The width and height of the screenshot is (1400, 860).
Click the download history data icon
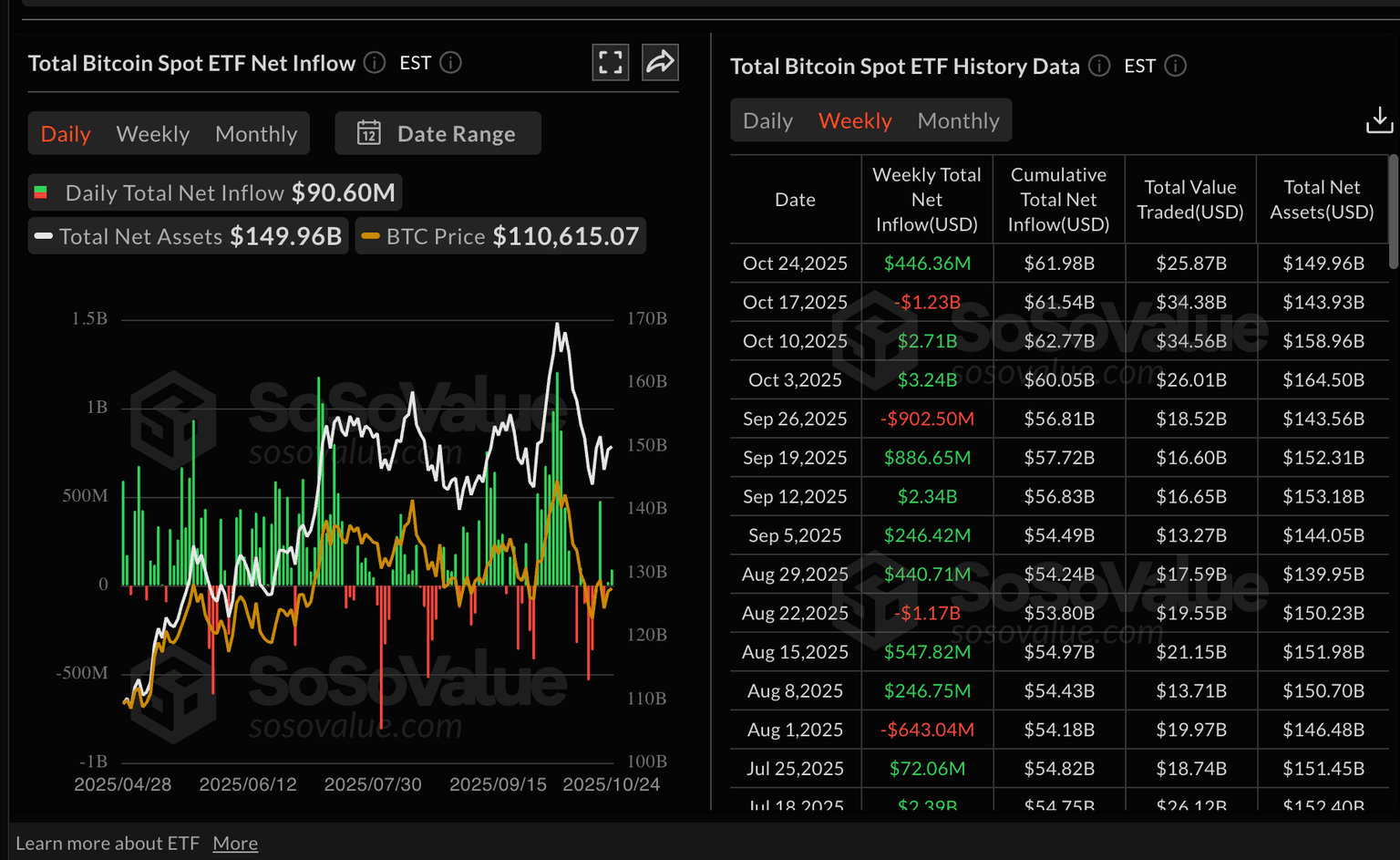pos(1379,119)
